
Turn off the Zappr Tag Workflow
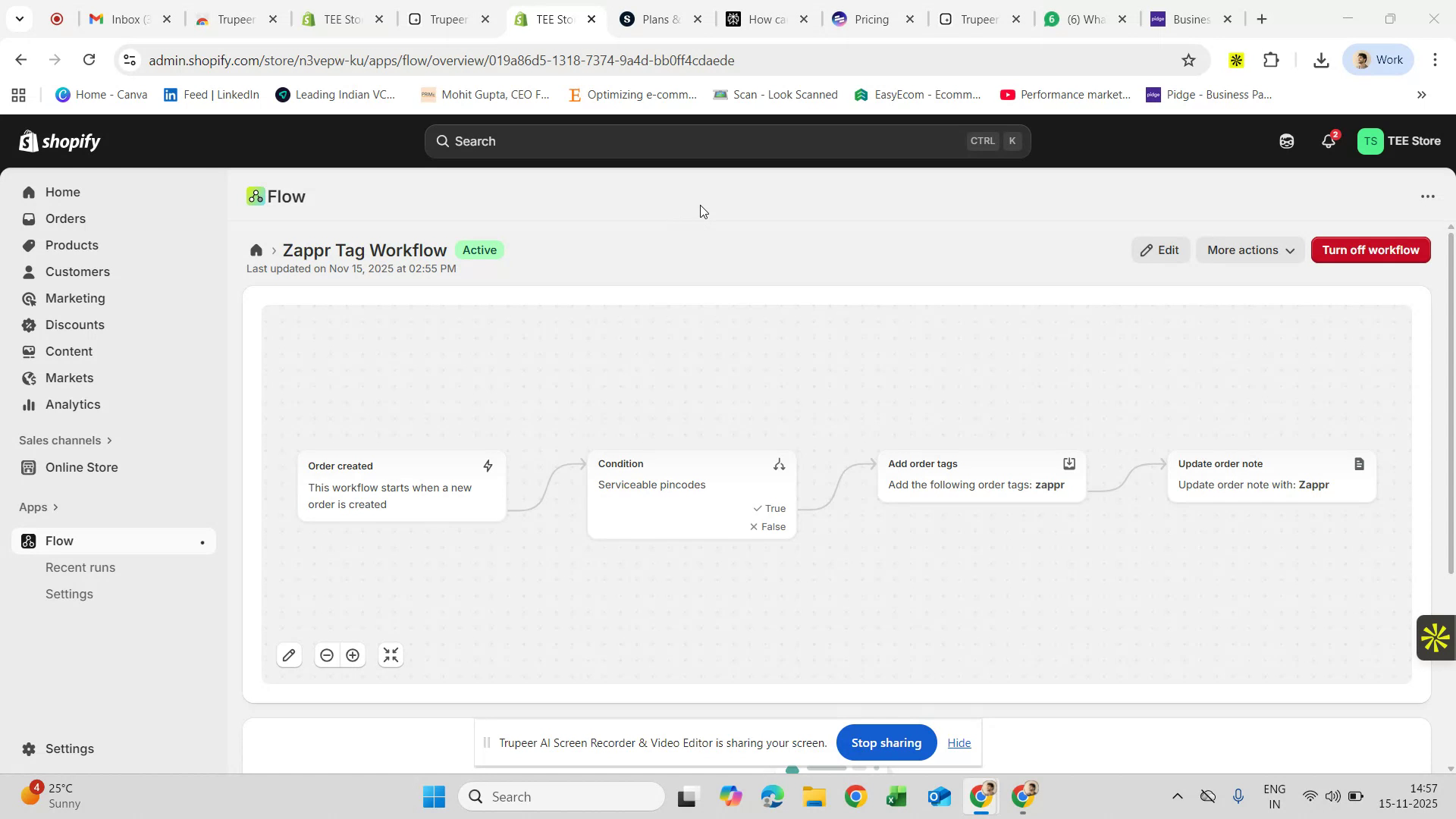click(x=1370, y=249)
